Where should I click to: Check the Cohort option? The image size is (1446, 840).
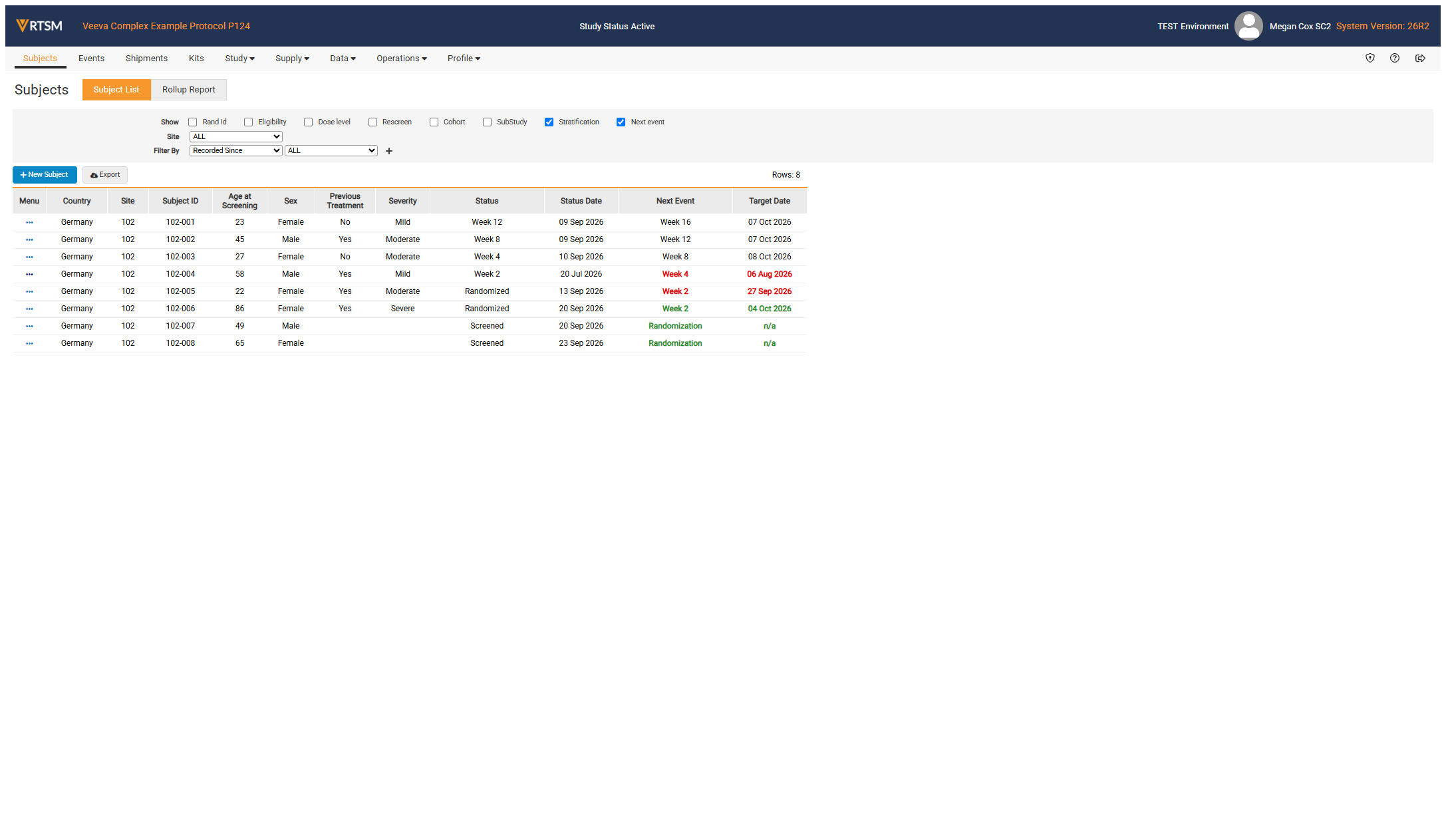pyautogui.click(x=434, y=122)
